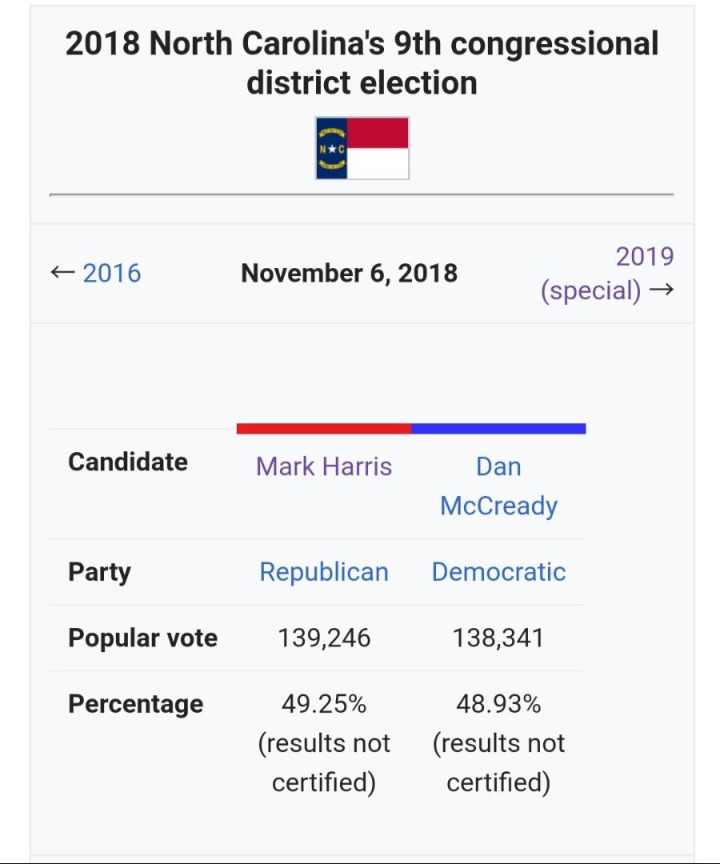
Task: Open the 2019 (special) election link
Action: coord(606,273)
